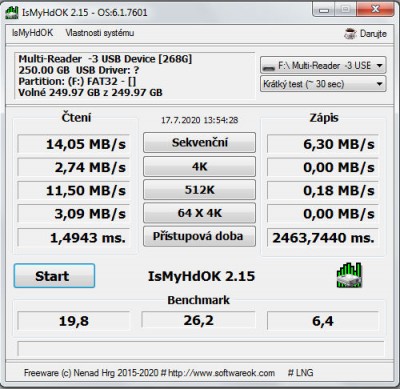Expand the Krátký test duration dropdown
The image size is (400, 389).
point(323,84)
